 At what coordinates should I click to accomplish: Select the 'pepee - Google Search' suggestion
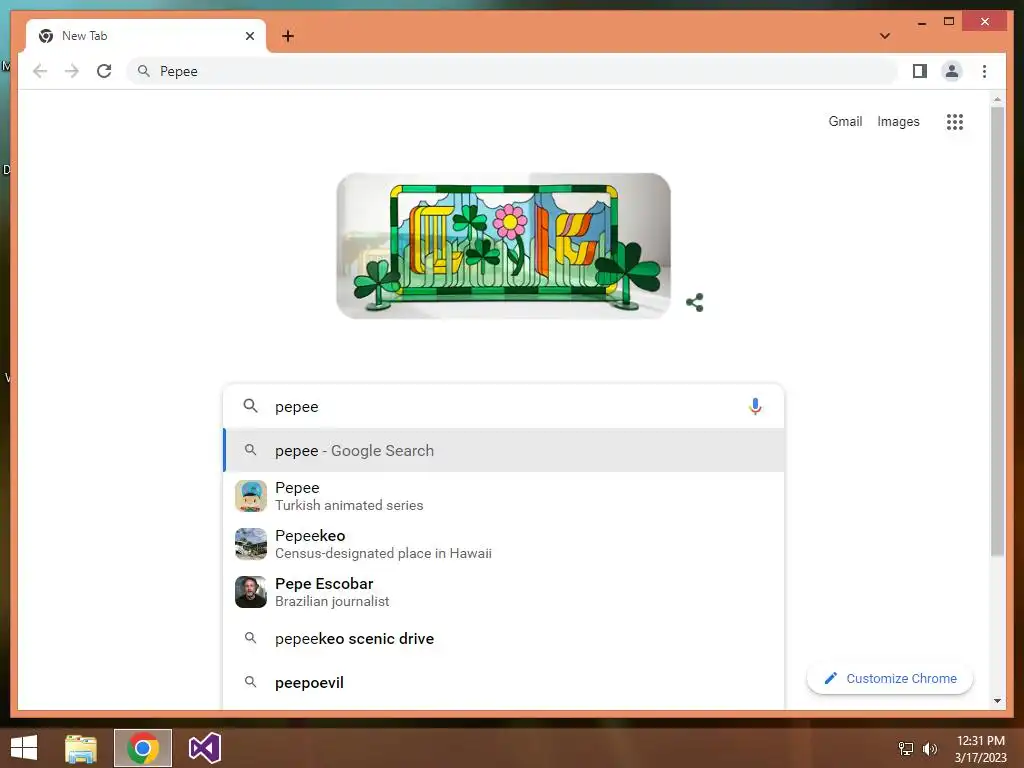coord(504,450)
